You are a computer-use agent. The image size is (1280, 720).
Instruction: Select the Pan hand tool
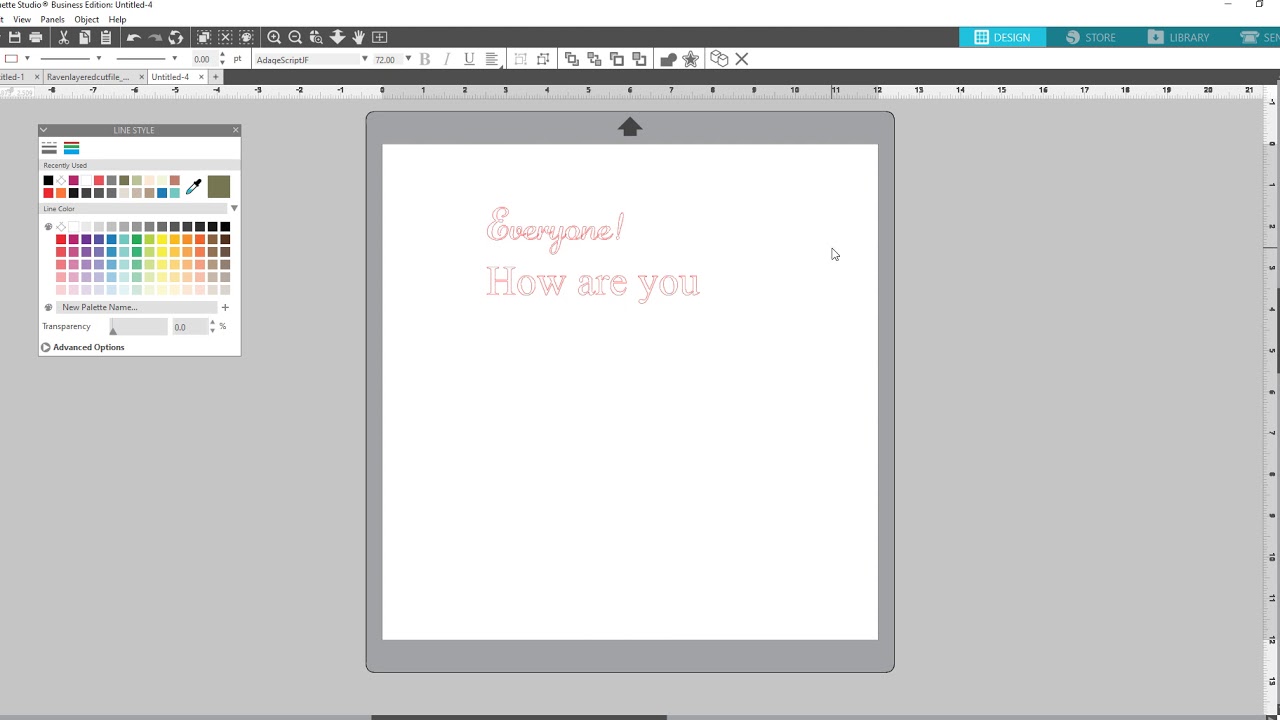click(x=358, y=37)
